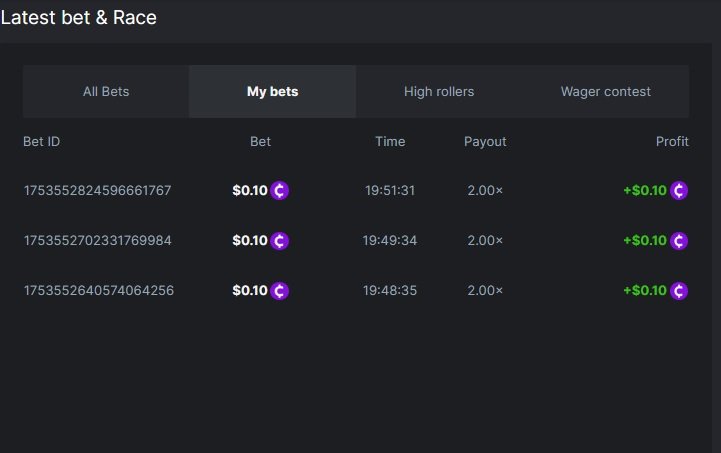This screenshot has width=721, height=453.
Task: Click profit coin icon in 19:48:35 row
Action: pyautogui.click(x=679, y=291)
